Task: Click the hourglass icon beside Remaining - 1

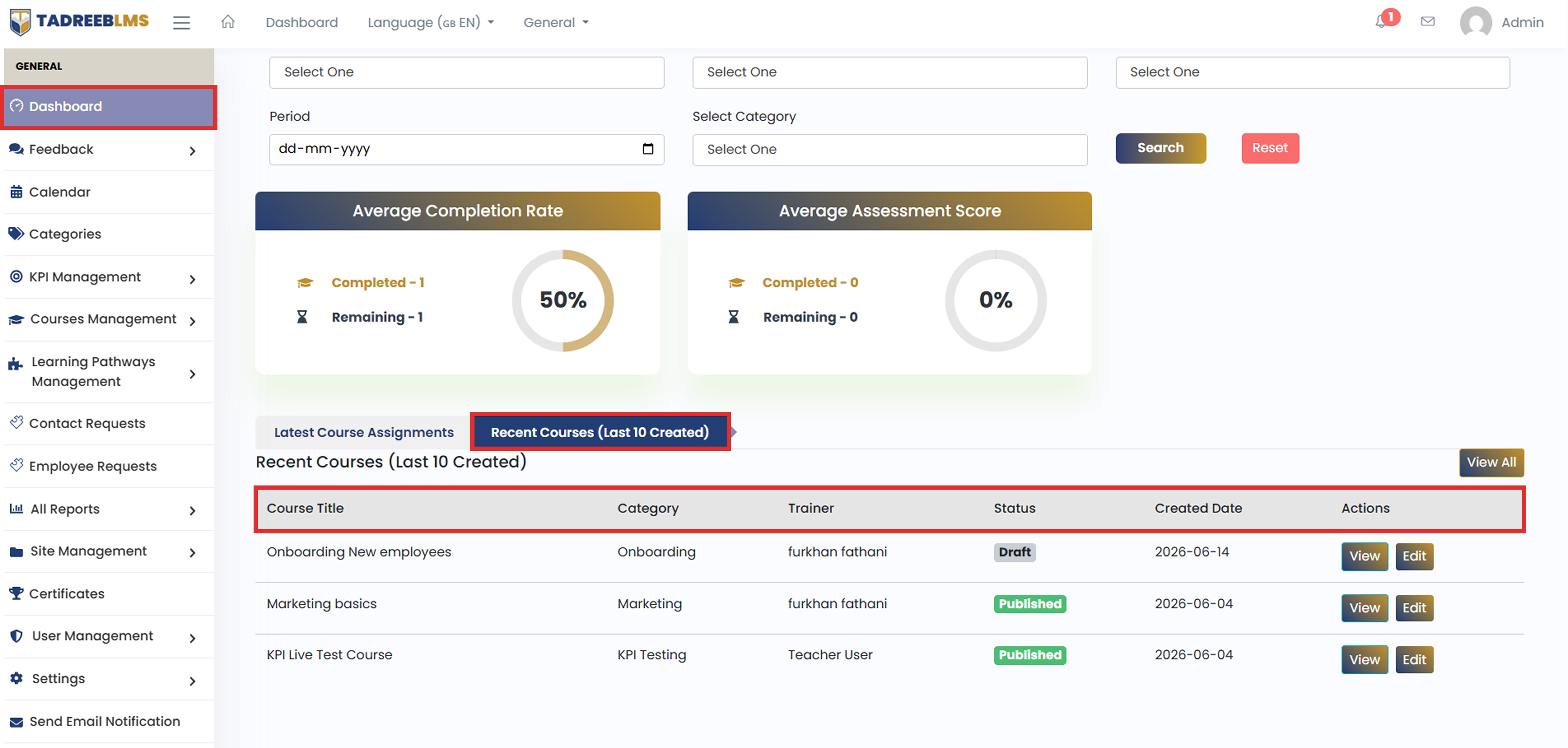Action: click(302, 316)
